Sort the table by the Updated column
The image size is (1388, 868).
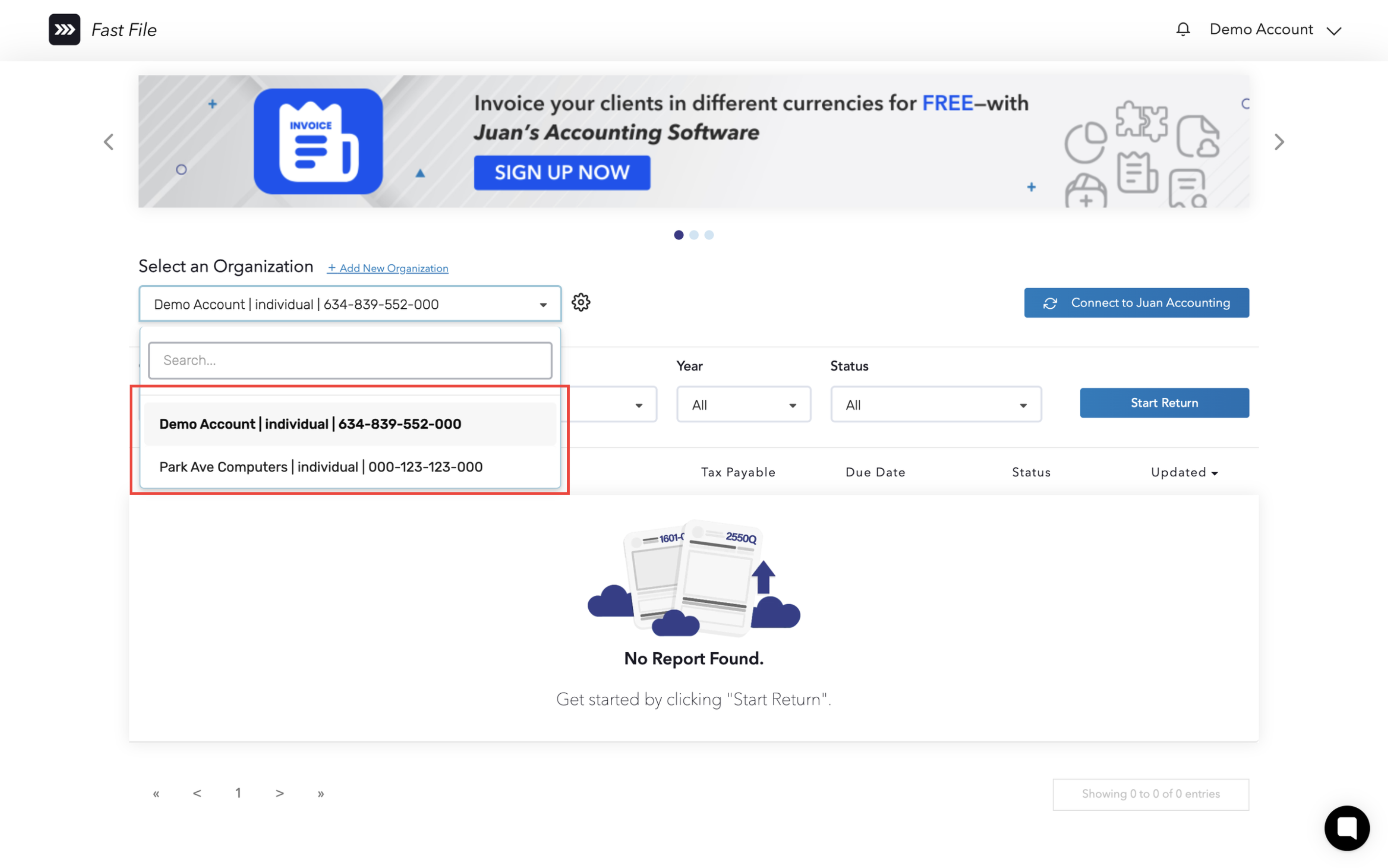click(x=1183, y=472)
